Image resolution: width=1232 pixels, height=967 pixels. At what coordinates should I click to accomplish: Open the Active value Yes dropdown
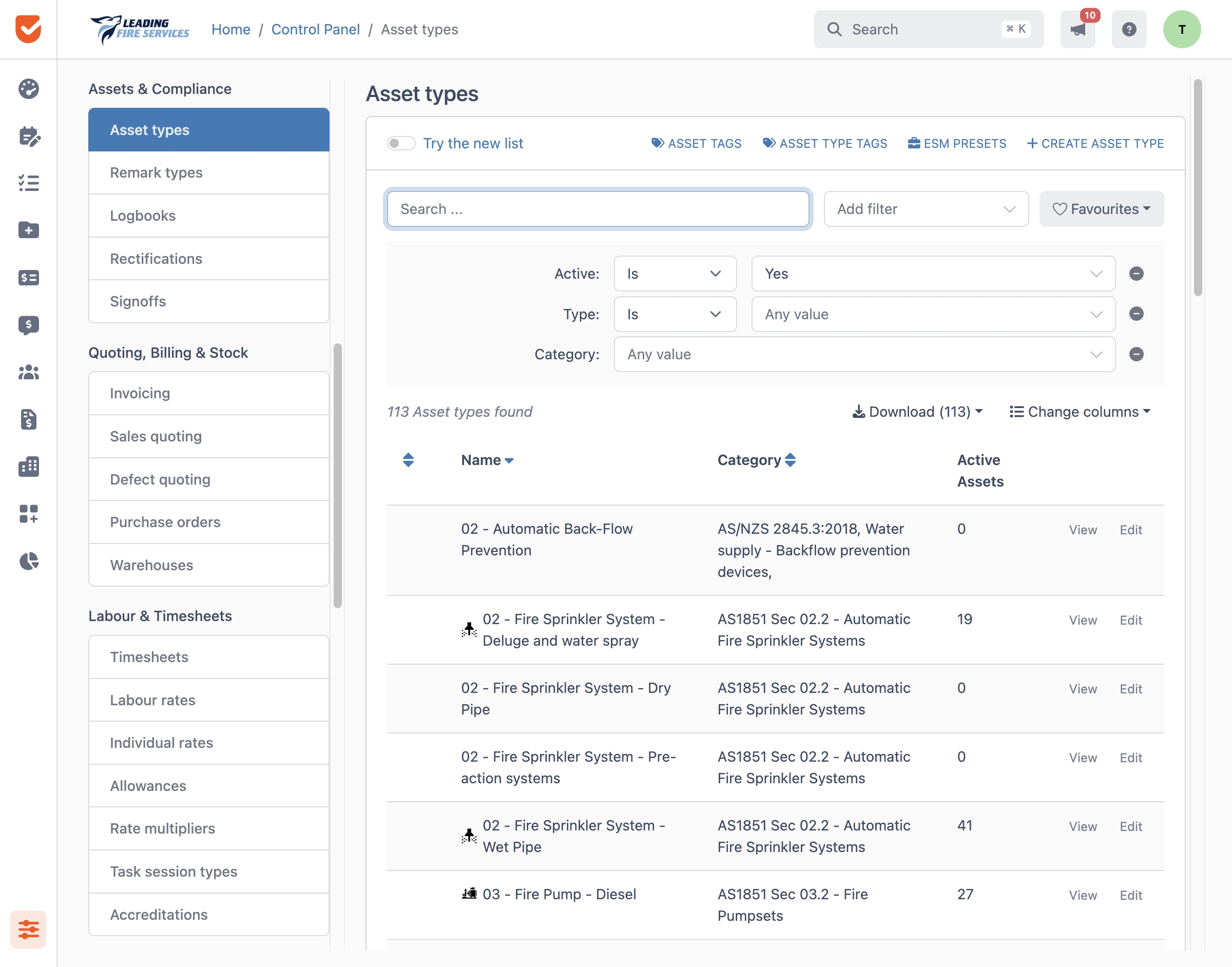933,274
